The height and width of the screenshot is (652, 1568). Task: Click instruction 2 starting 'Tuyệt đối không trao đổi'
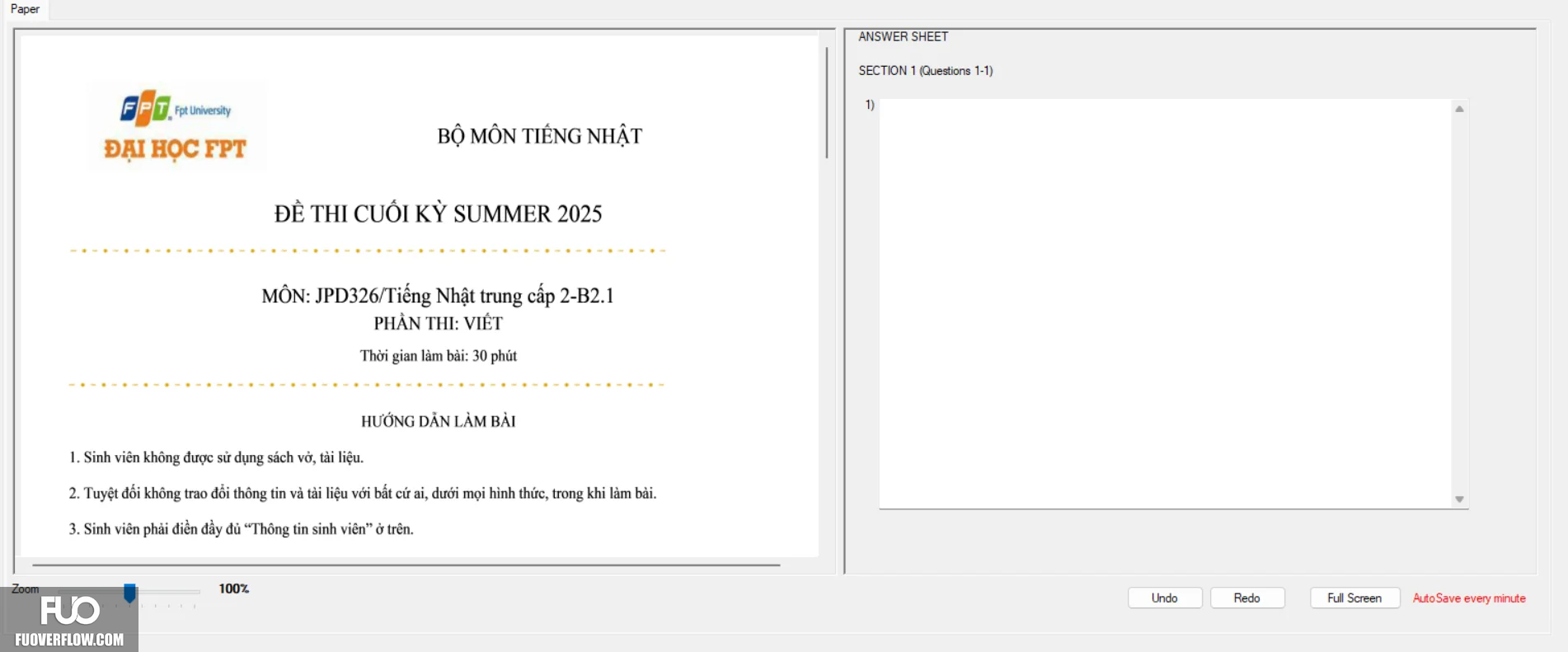[x=363, y=494]
